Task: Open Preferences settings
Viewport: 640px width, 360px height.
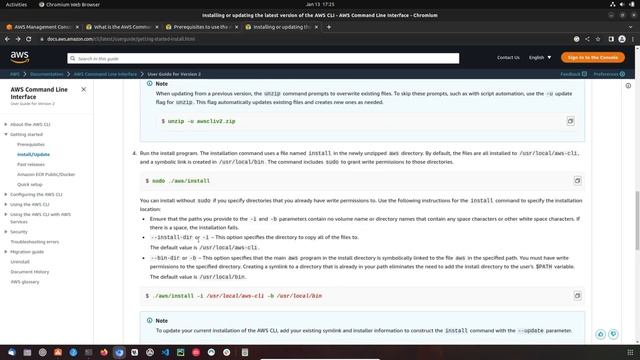Action: [609, 74]
